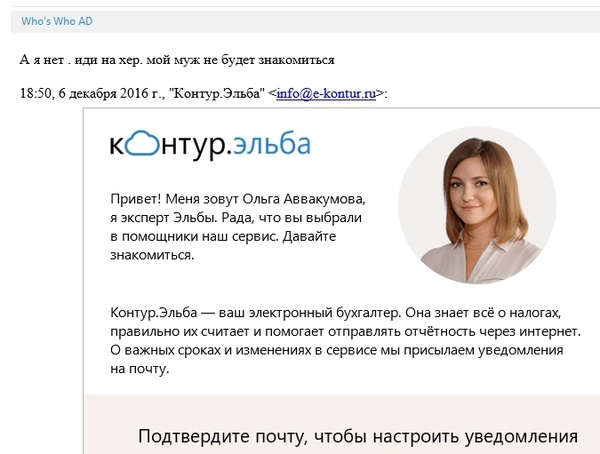This screenshot has height=454, width=600.
Task: Click the round photo of Ольга Аввакумова
Action: (x=477, y=205)
